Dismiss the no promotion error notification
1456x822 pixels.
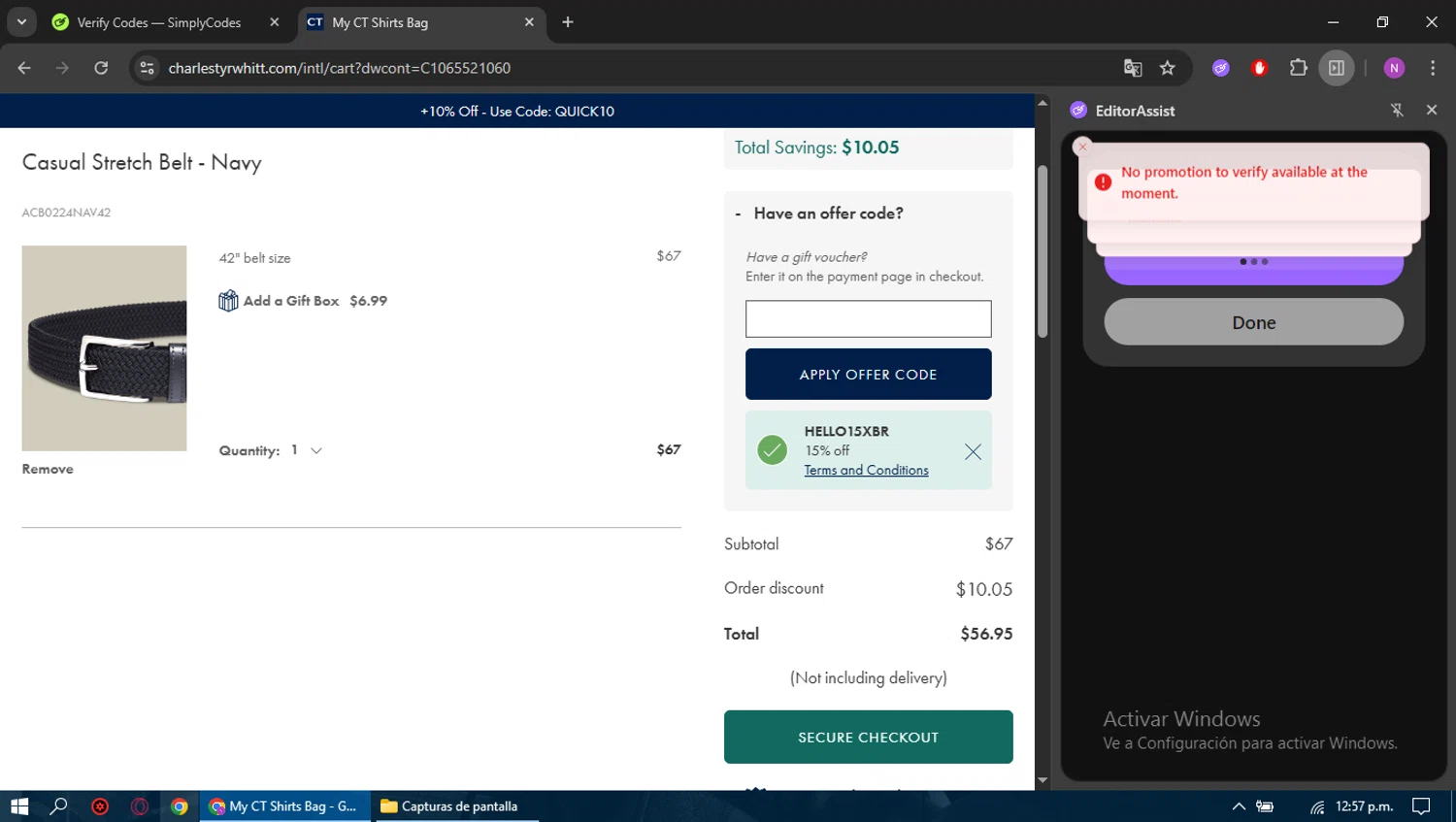[x=1083, y=147]
